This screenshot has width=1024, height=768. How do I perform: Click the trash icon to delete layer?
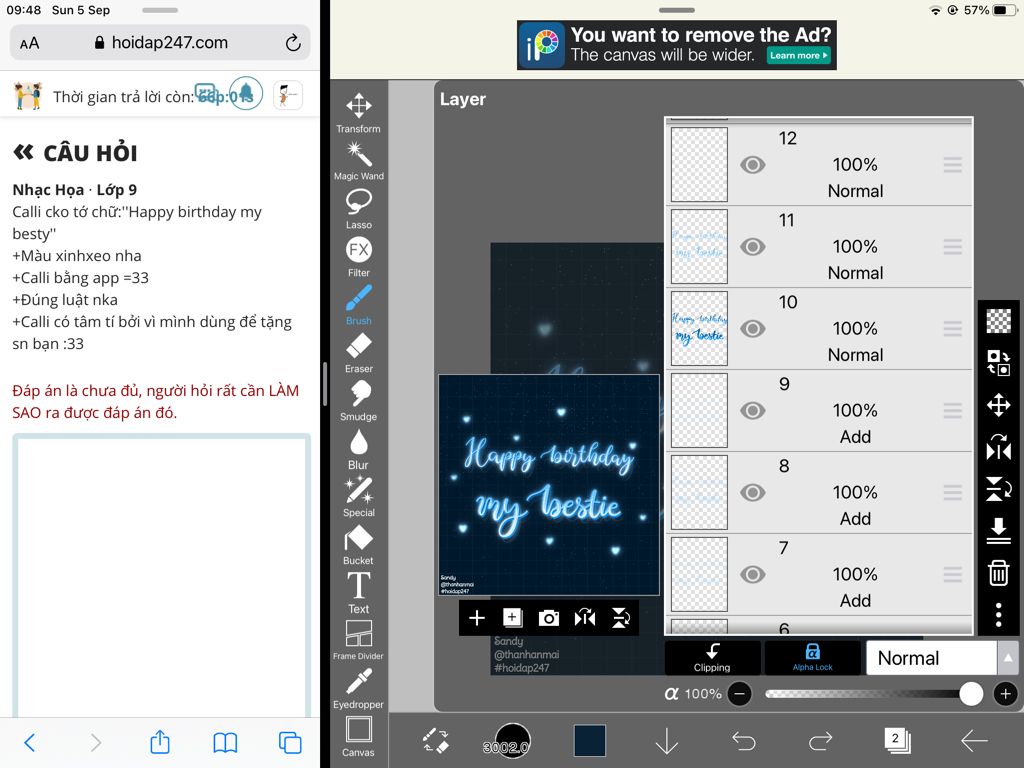point(999,572)
